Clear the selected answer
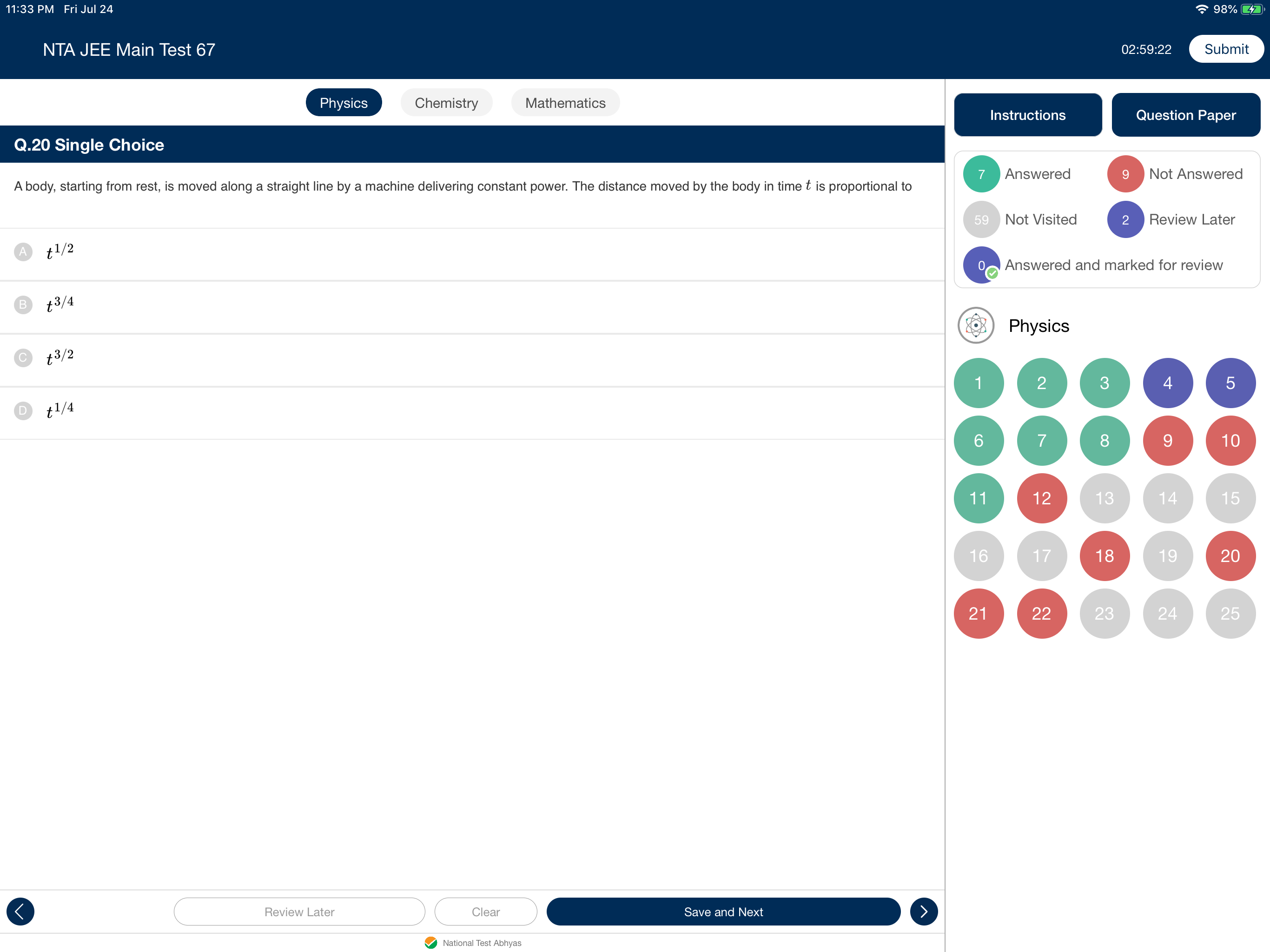 [x=485, y=911]
